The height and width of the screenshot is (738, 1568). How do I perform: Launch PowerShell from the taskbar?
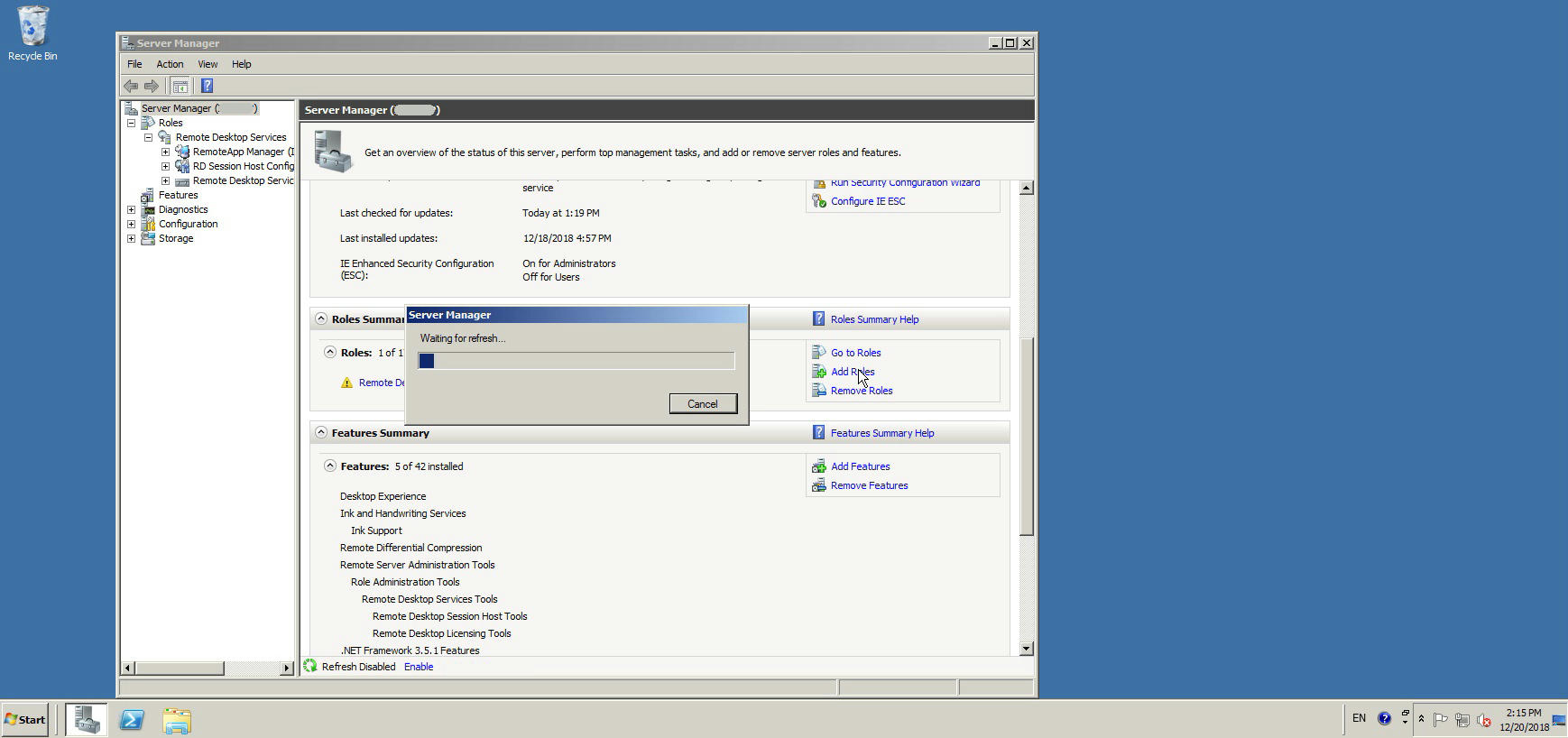[x=132, y=719]
